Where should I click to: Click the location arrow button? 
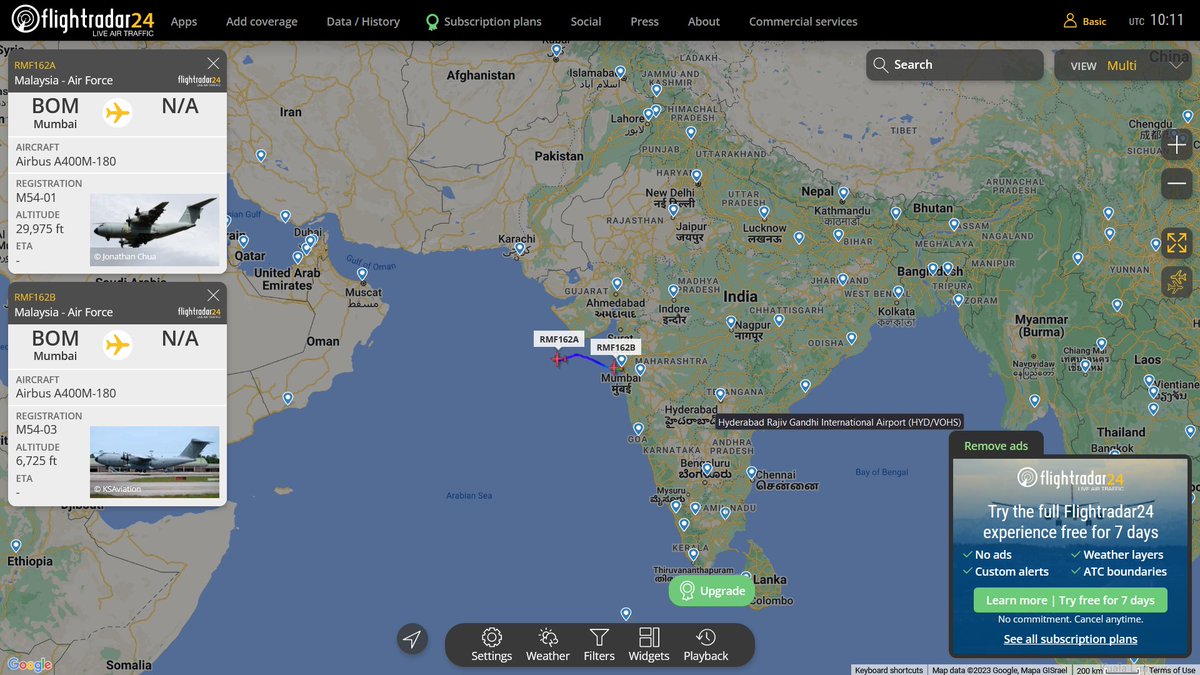pyautogui.click(x=412, y=639)
